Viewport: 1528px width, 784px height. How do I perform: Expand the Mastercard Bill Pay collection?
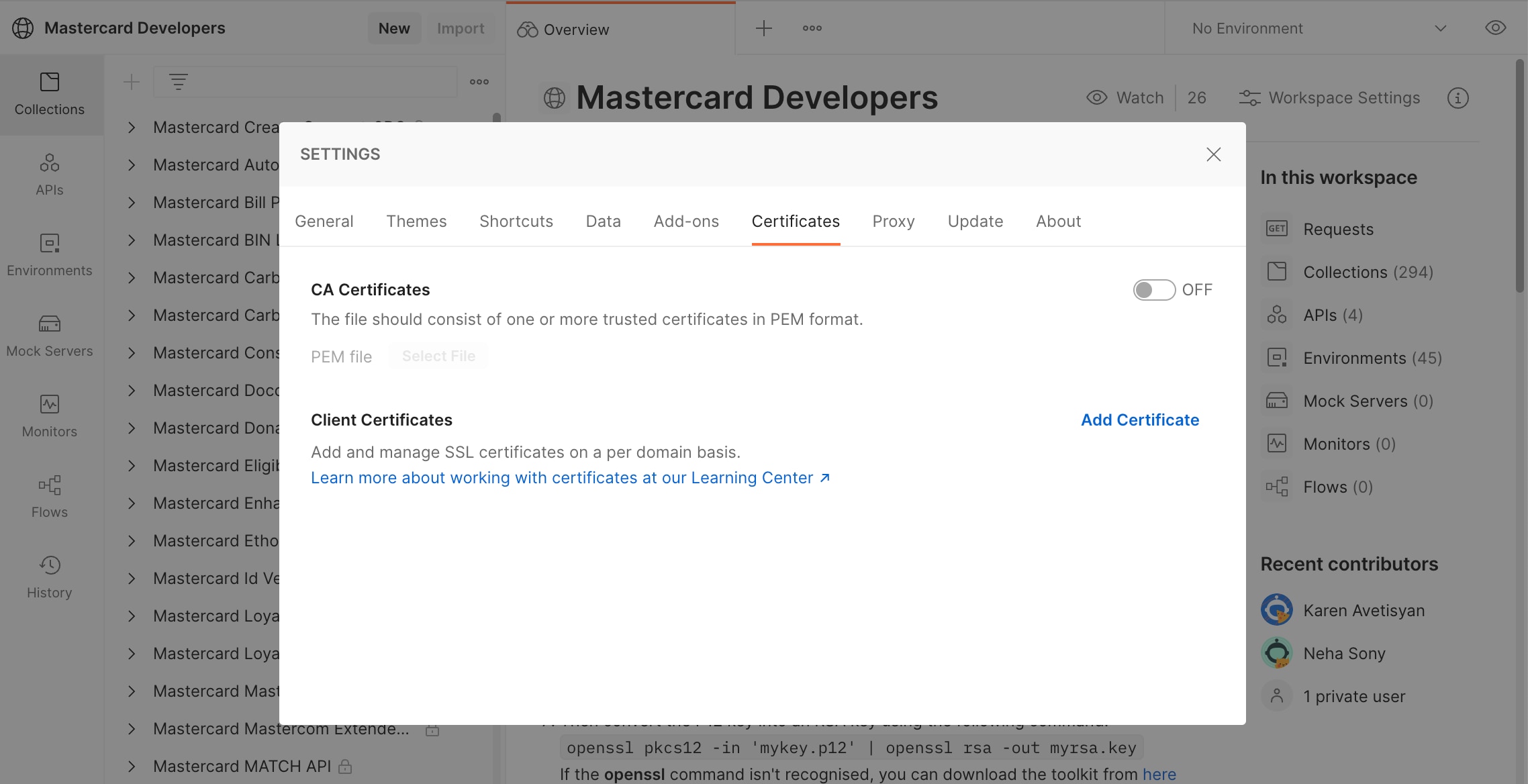[132, 202]
